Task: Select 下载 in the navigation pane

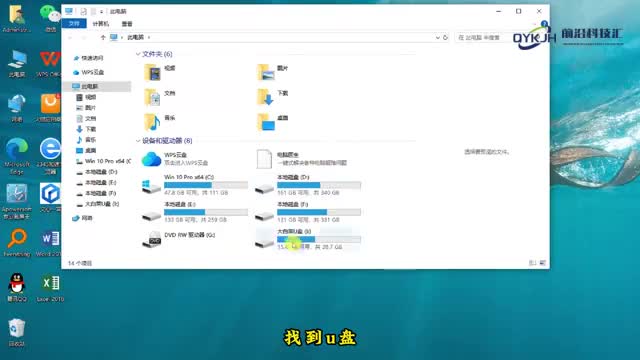Action: click(91, 129)
